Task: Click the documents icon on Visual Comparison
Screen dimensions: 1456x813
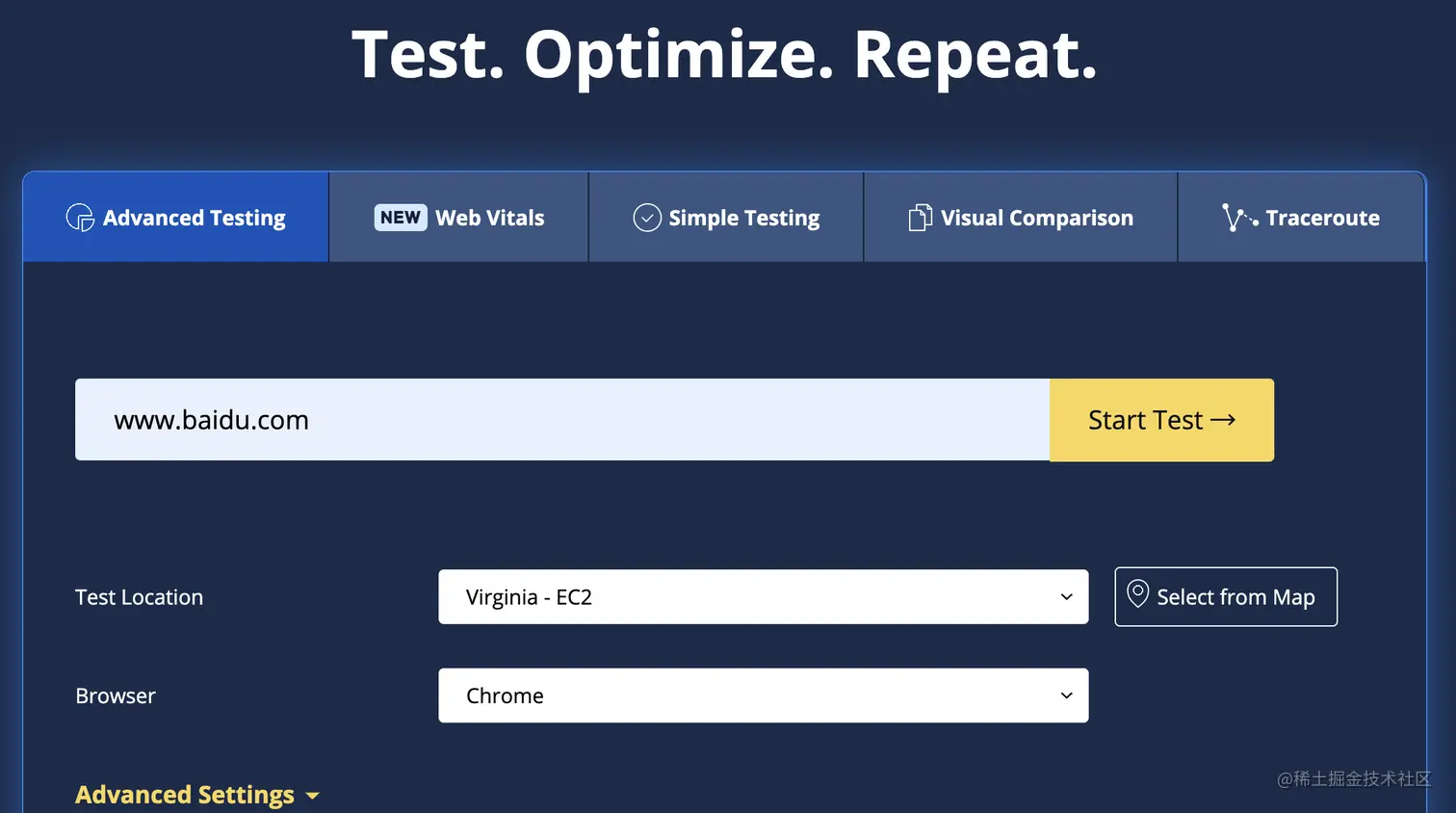Action: (920, 218)
